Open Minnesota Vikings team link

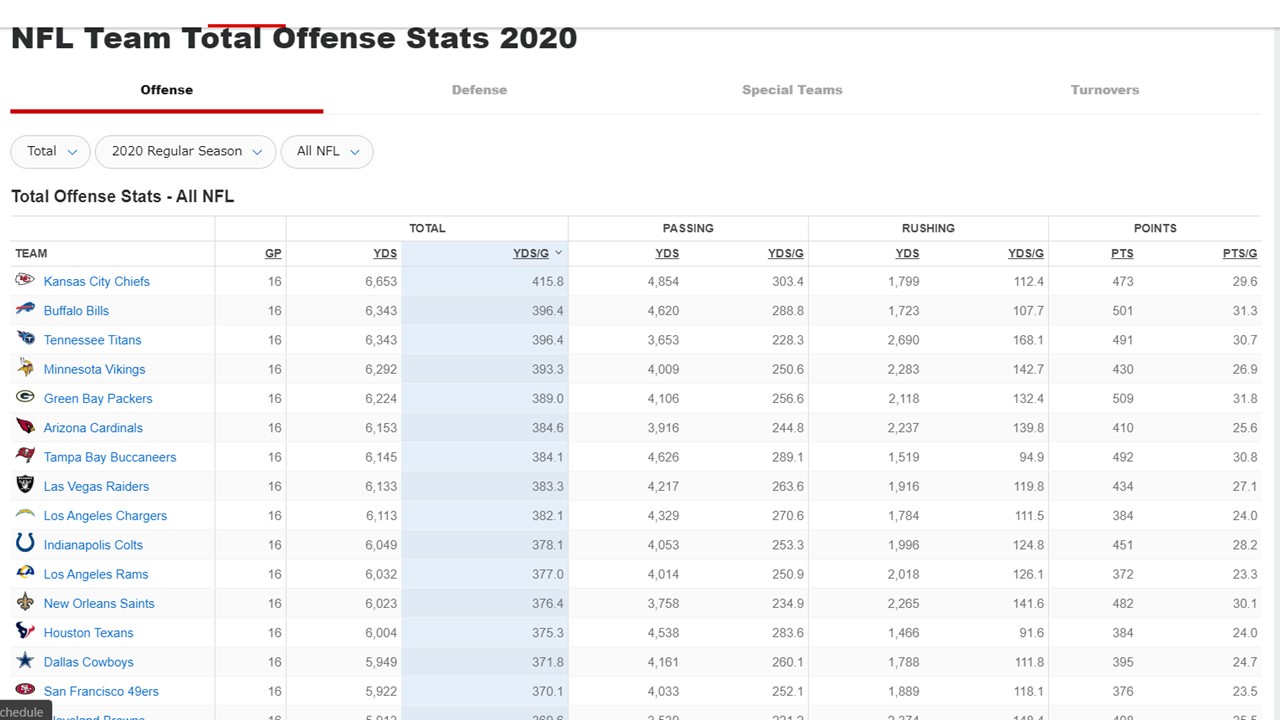(94, 369)
